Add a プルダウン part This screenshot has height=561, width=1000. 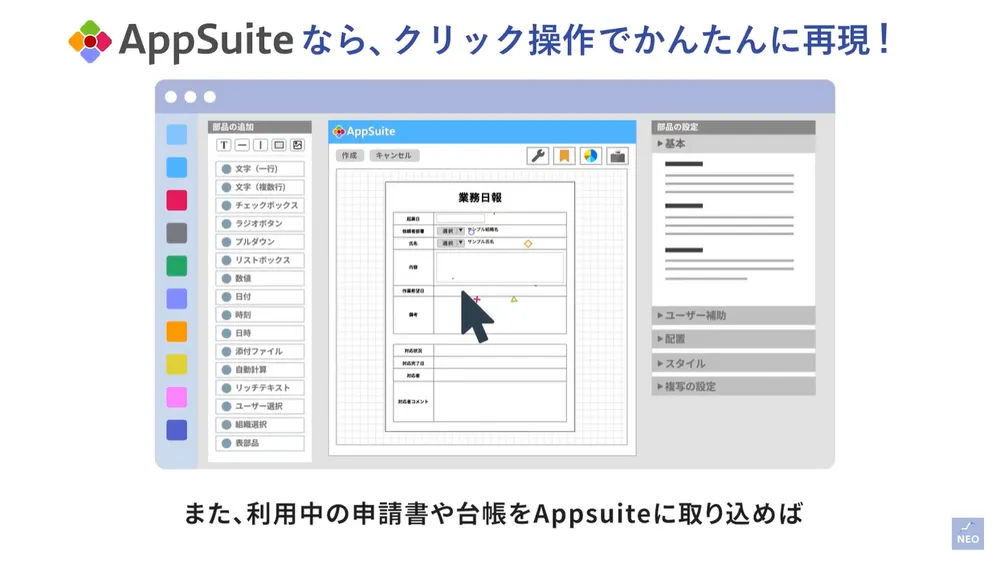(x=260, y=242)
